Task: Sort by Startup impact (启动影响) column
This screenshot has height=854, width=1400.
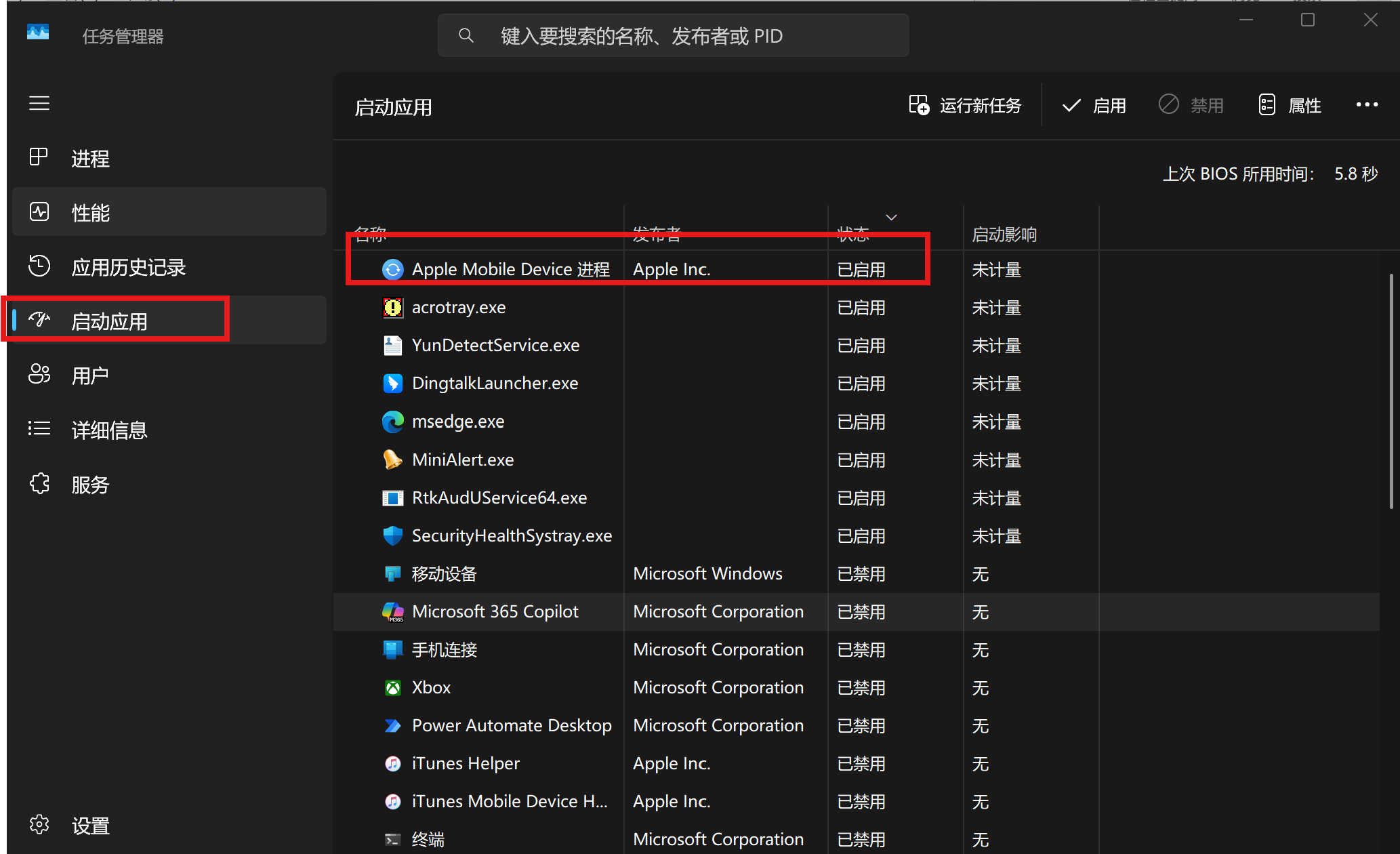Action: click(1004, 235)
